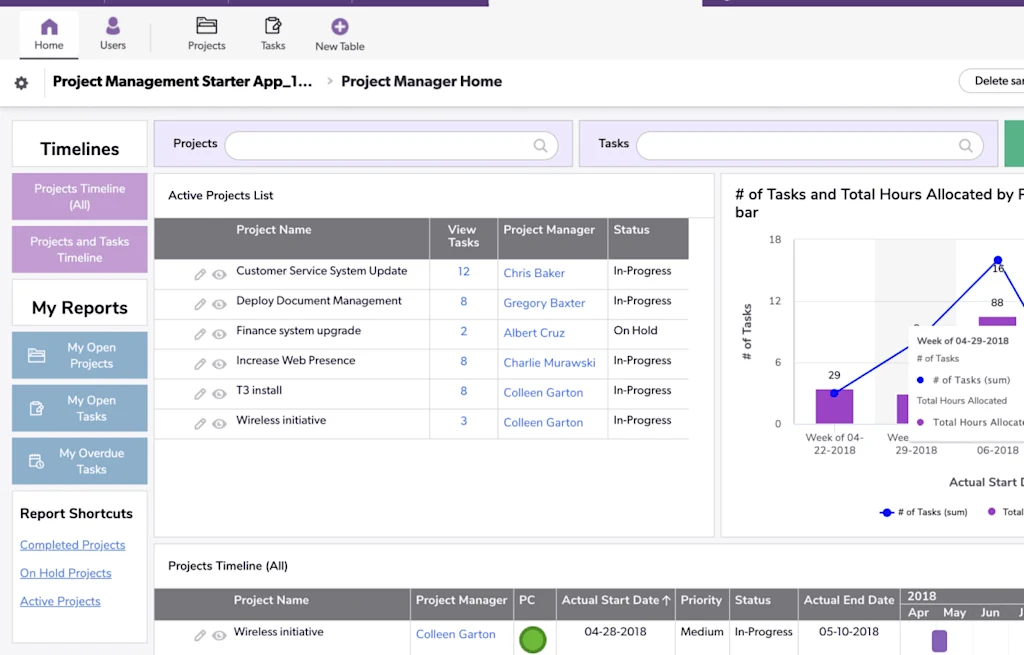Open 8 tasks for T3 install
The image size is (1024, 655).
coord(464,391)
